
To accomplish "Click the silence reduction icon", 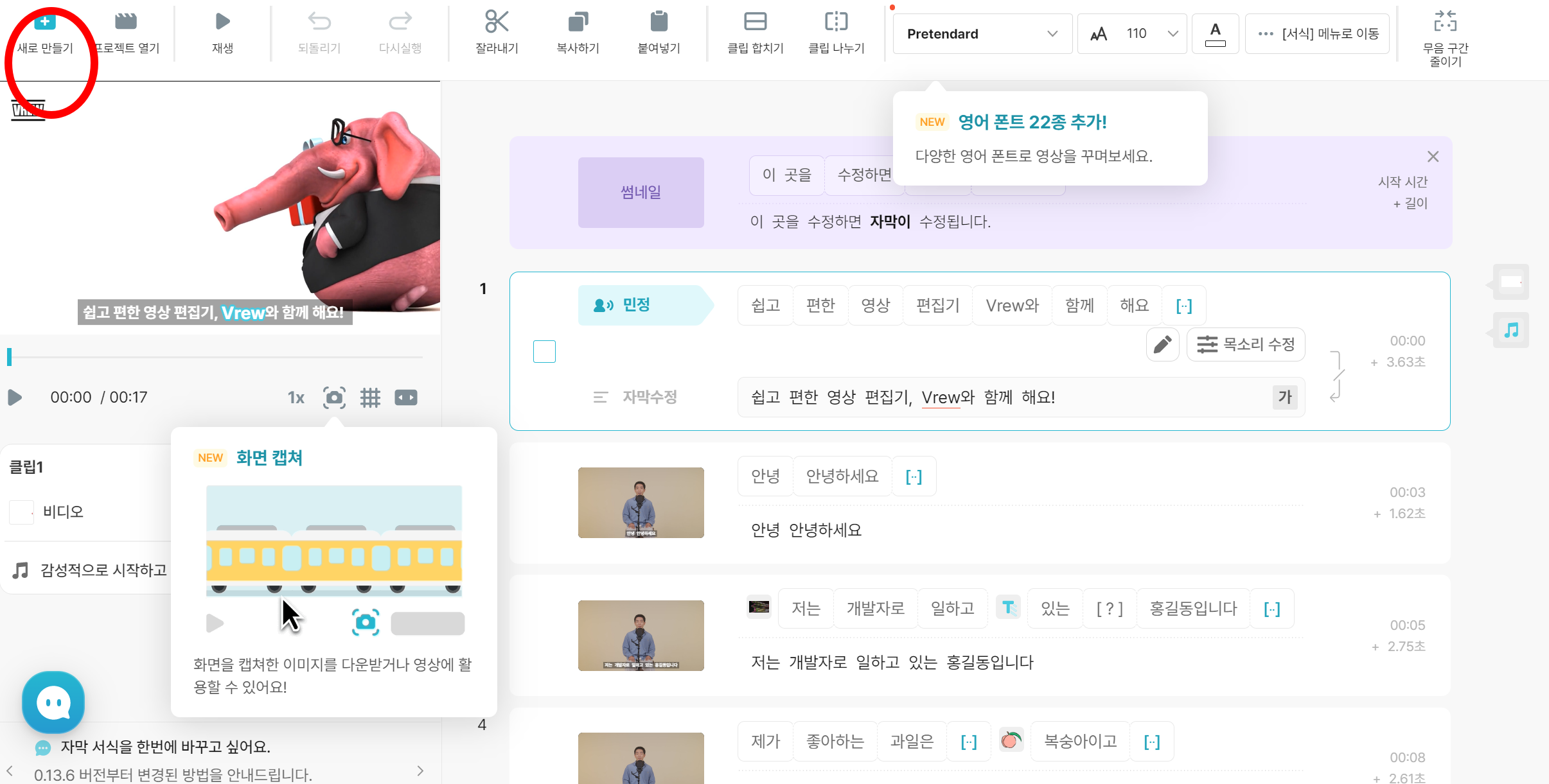I will (x=1445, y=22).
